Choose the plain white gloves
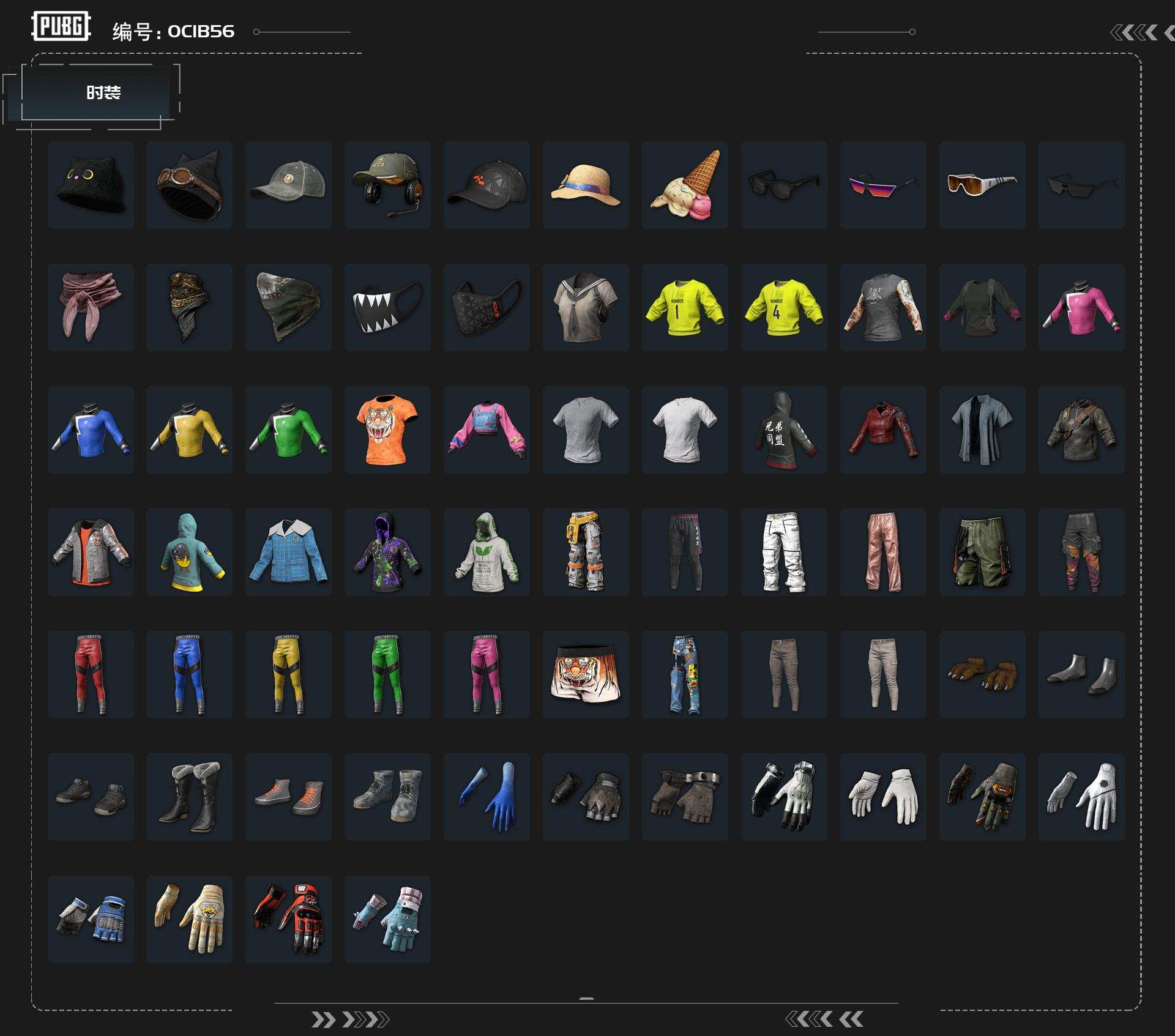 (x=883, y=797)
